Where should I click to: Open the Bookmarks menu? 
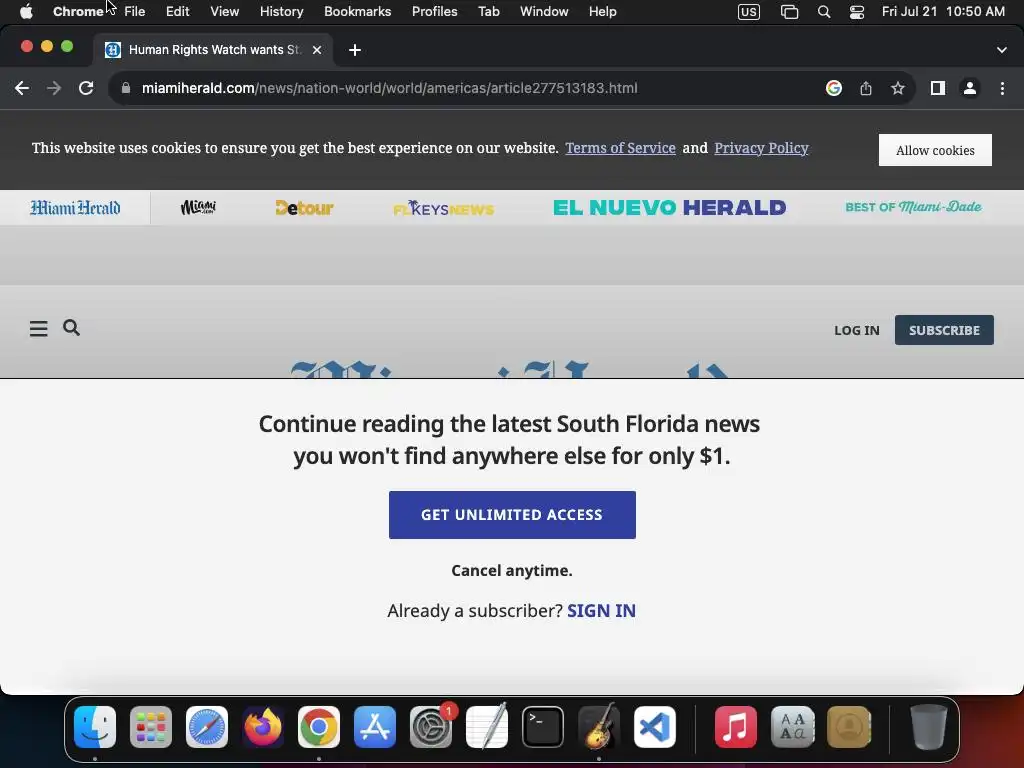pos(358,12)
